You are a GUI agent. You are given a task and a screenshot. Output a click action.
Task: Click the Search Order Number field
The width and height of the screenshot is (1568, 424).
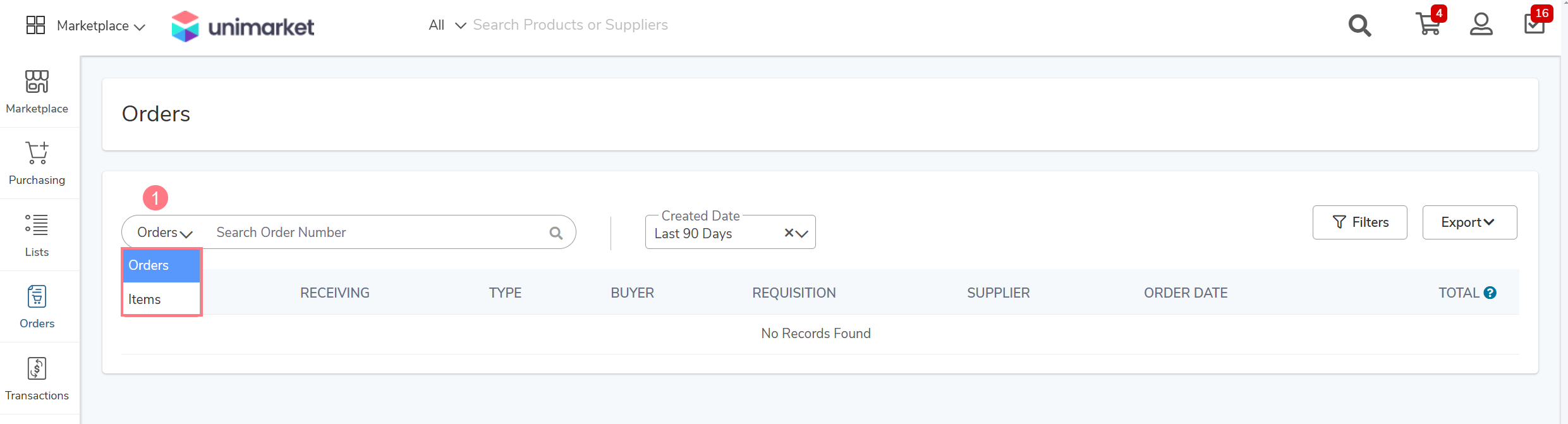point(379,233)
